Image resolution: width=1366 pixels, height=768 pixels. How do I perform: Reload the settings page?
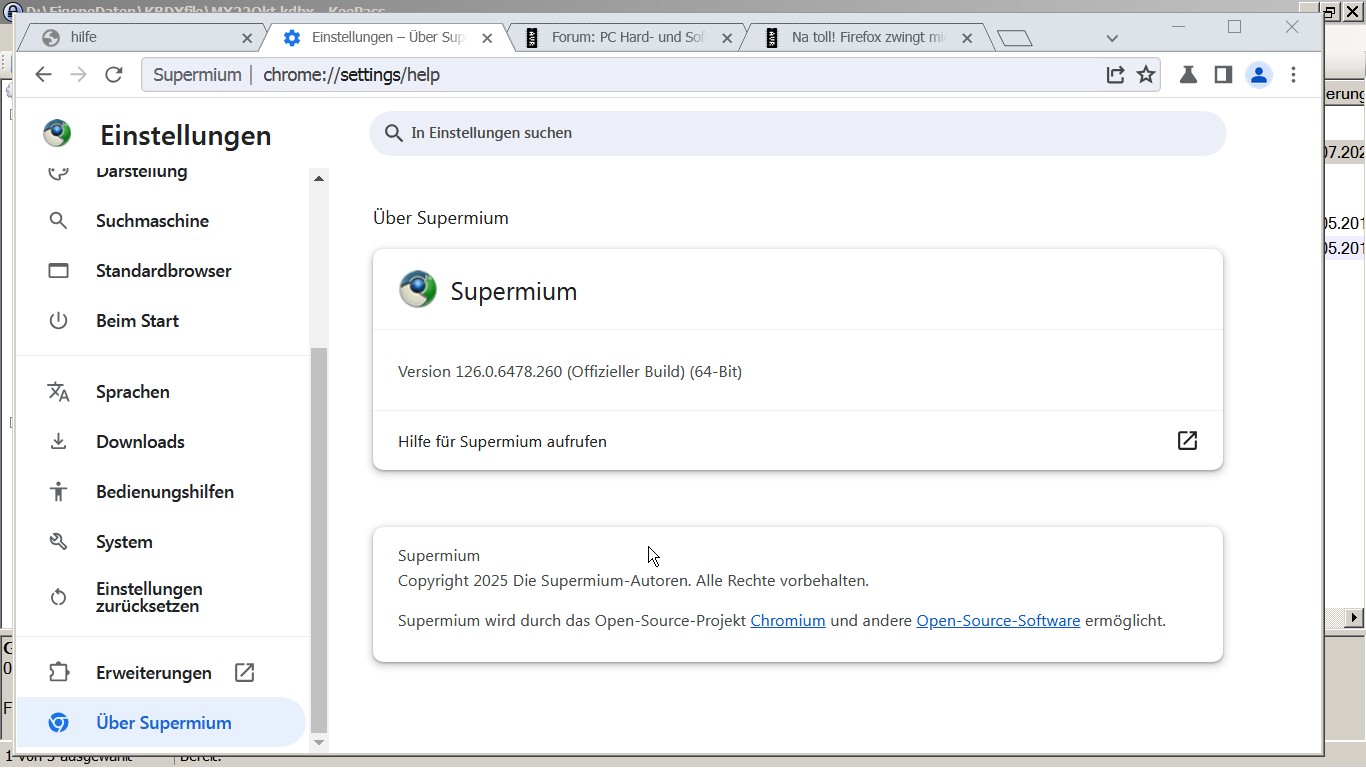tap(114, 75)
